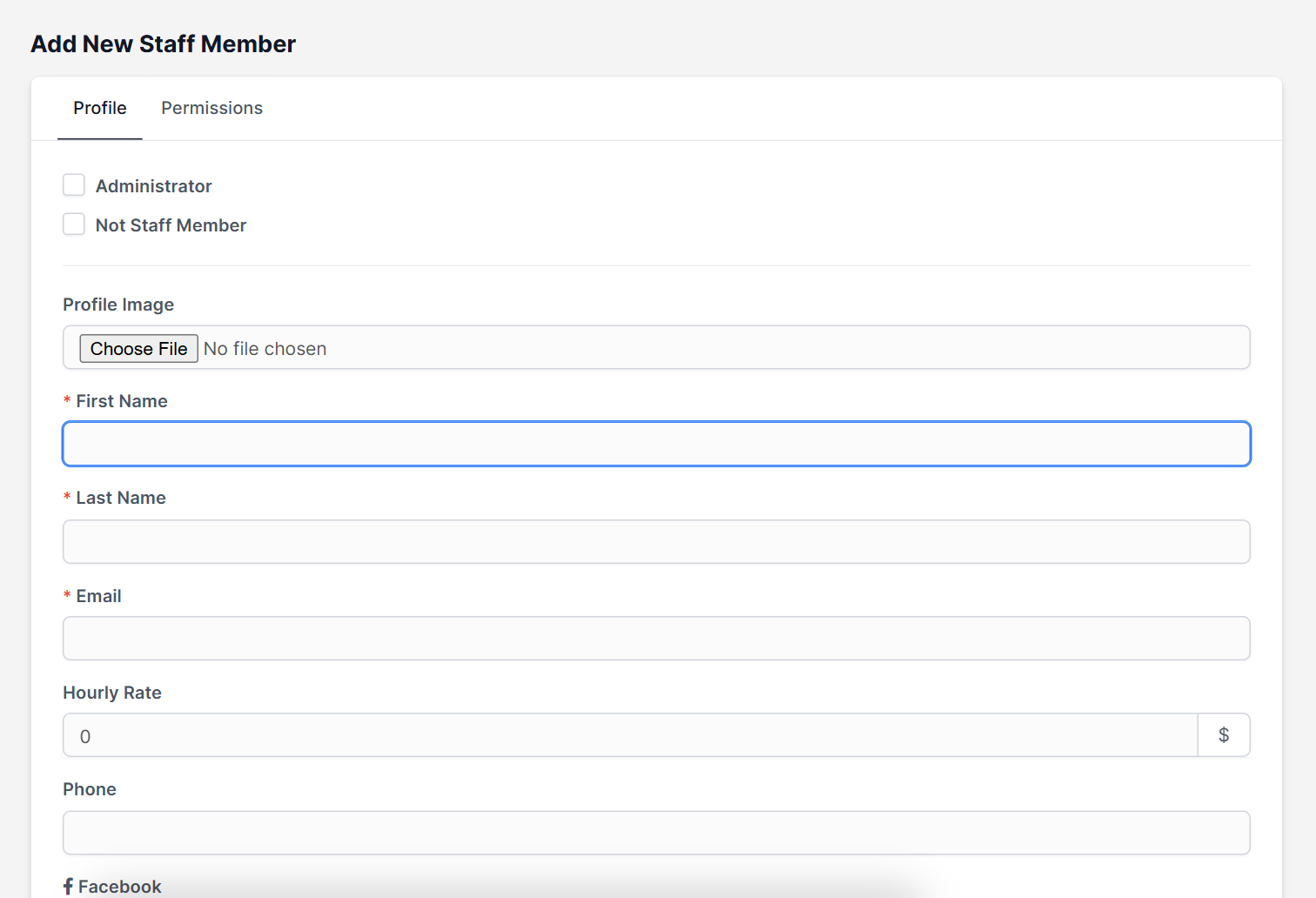Switch to the Permissions tab
The height and width of the screenshot is (898, 1316).
(211, 108)
